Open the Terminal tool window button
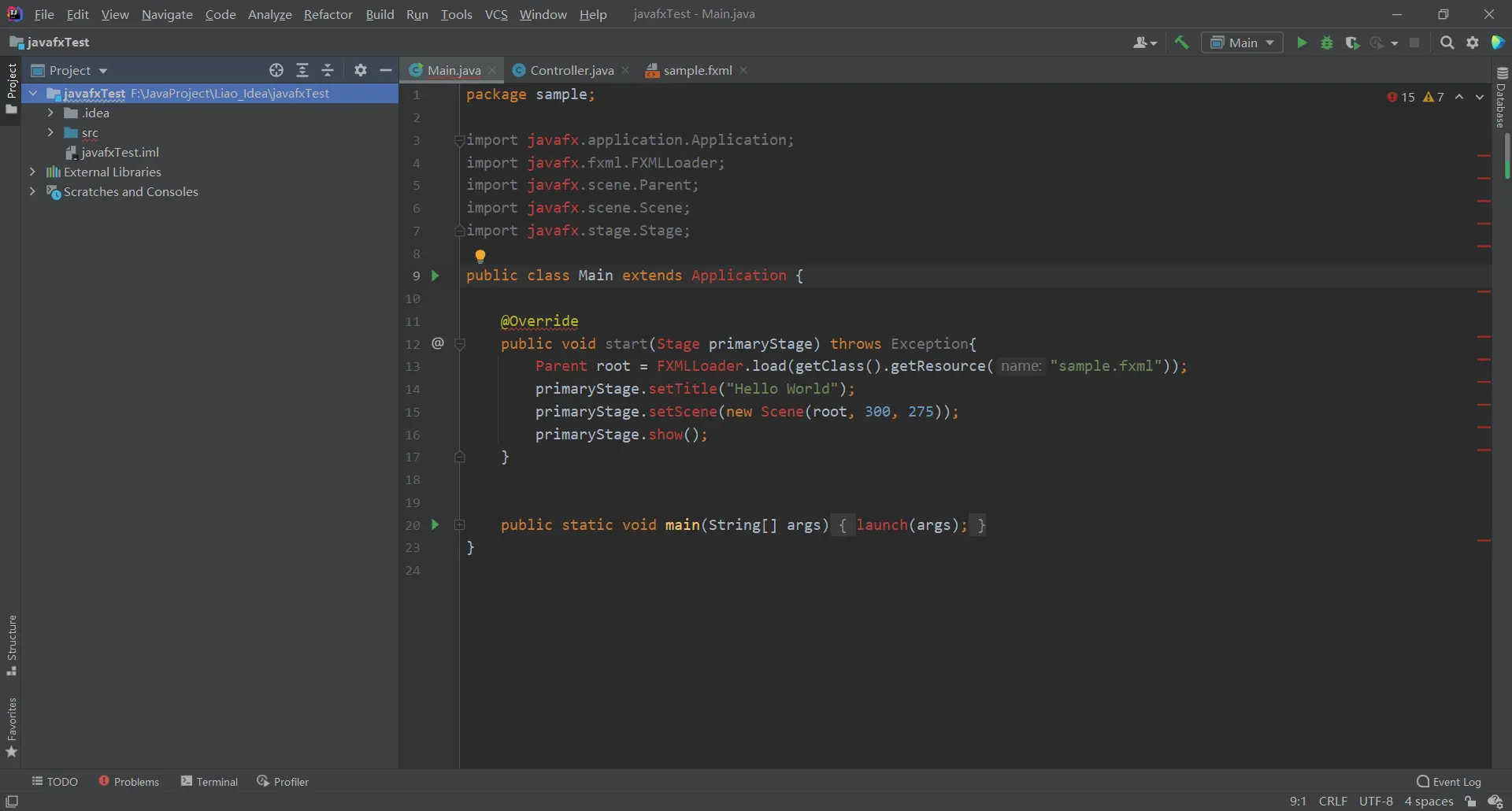Viewport: 1512px width, 811px height. [209, 781]
